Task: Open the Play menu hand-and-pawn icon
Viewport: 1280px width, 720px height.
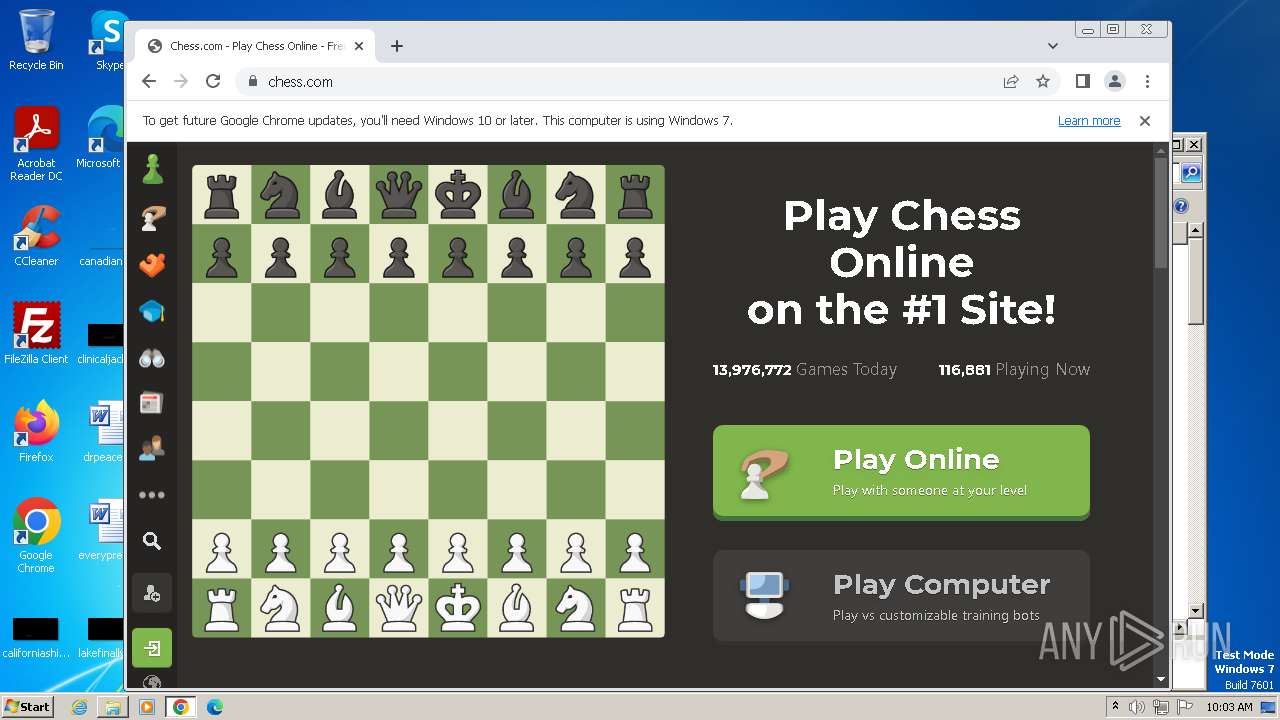Action: 152,217
